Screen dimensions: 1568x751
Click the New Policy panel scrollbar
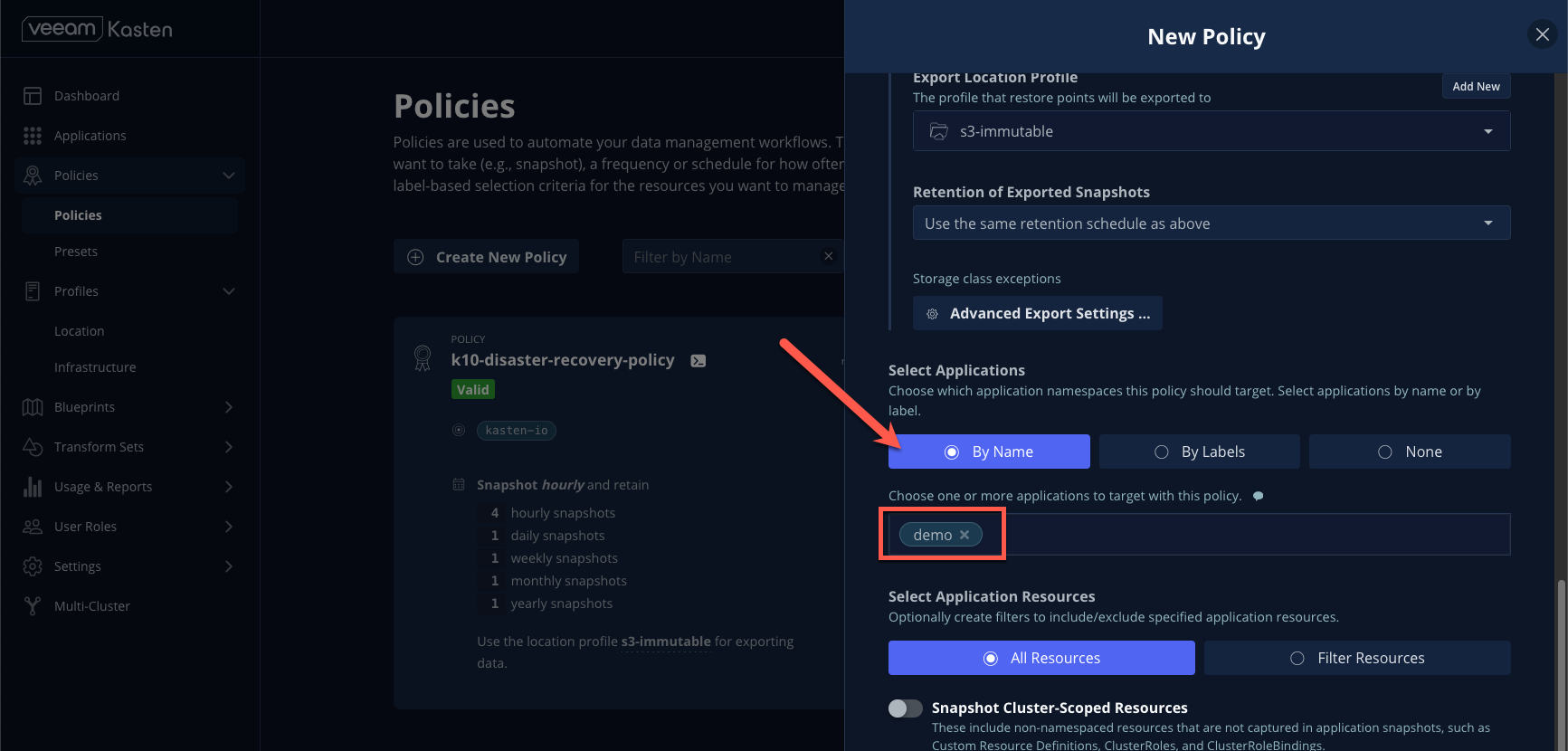1561,665
